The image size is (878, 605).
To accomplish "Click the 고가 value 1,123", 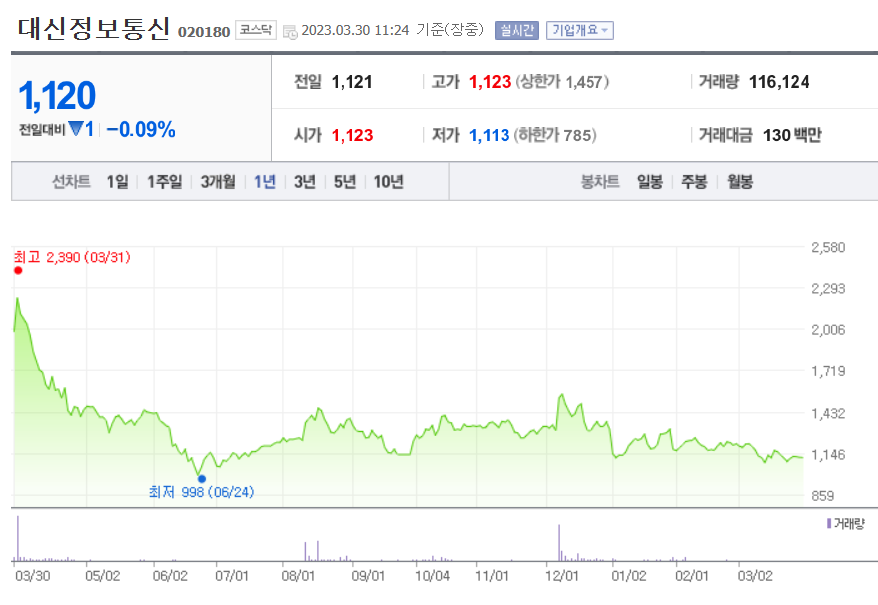I will point(490,82).
